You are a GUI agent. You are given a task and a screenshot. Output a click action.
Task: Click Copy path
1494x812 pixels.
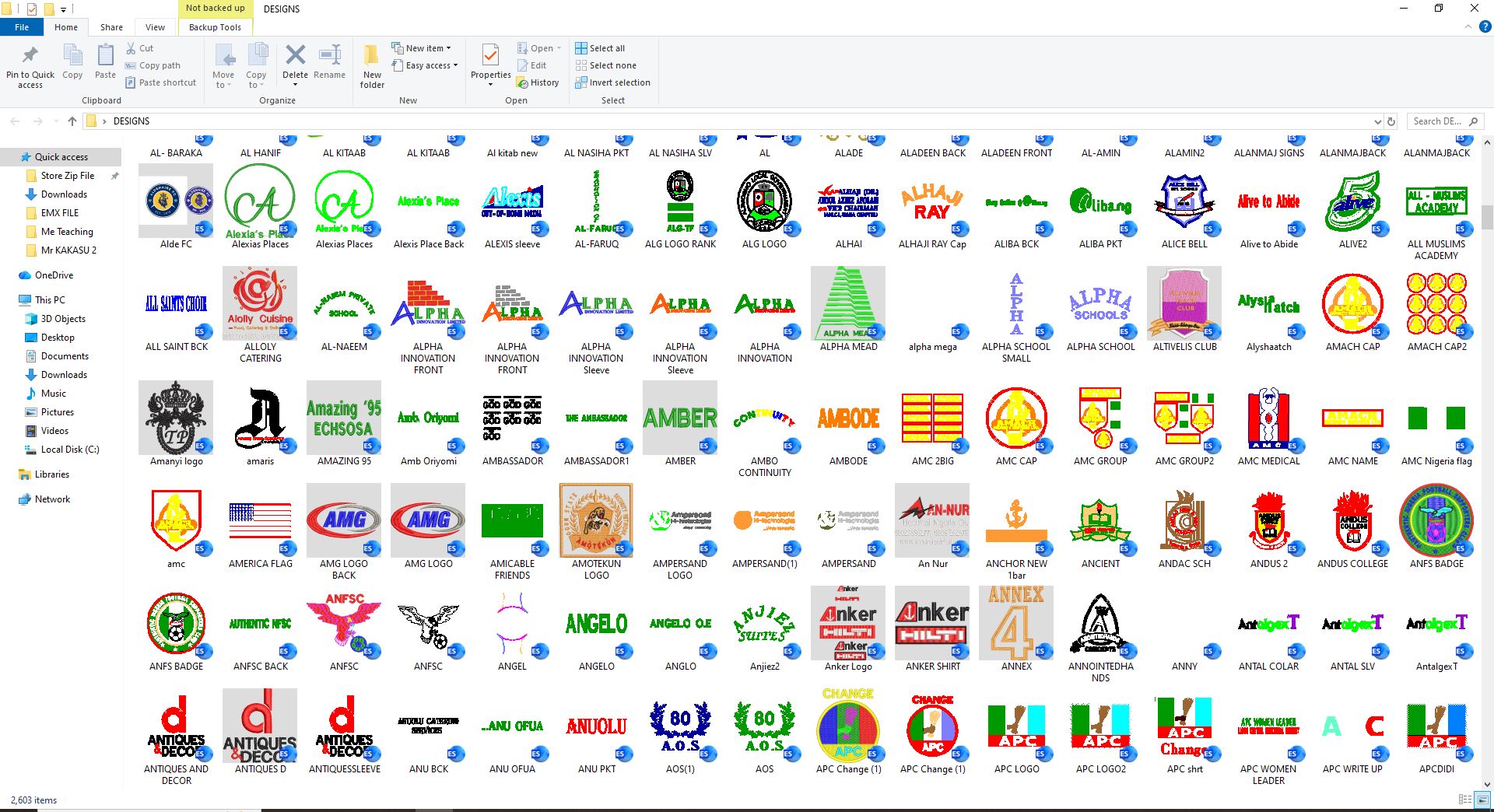tap(153, 65)
